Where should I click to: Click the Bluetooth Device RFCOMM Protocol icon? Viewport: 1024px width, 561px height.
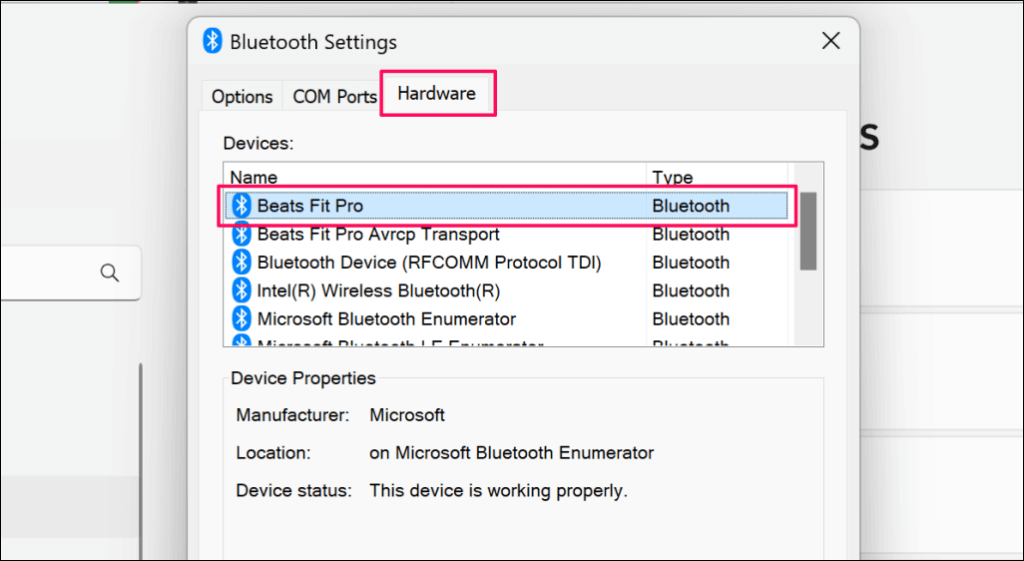(241, 262)
